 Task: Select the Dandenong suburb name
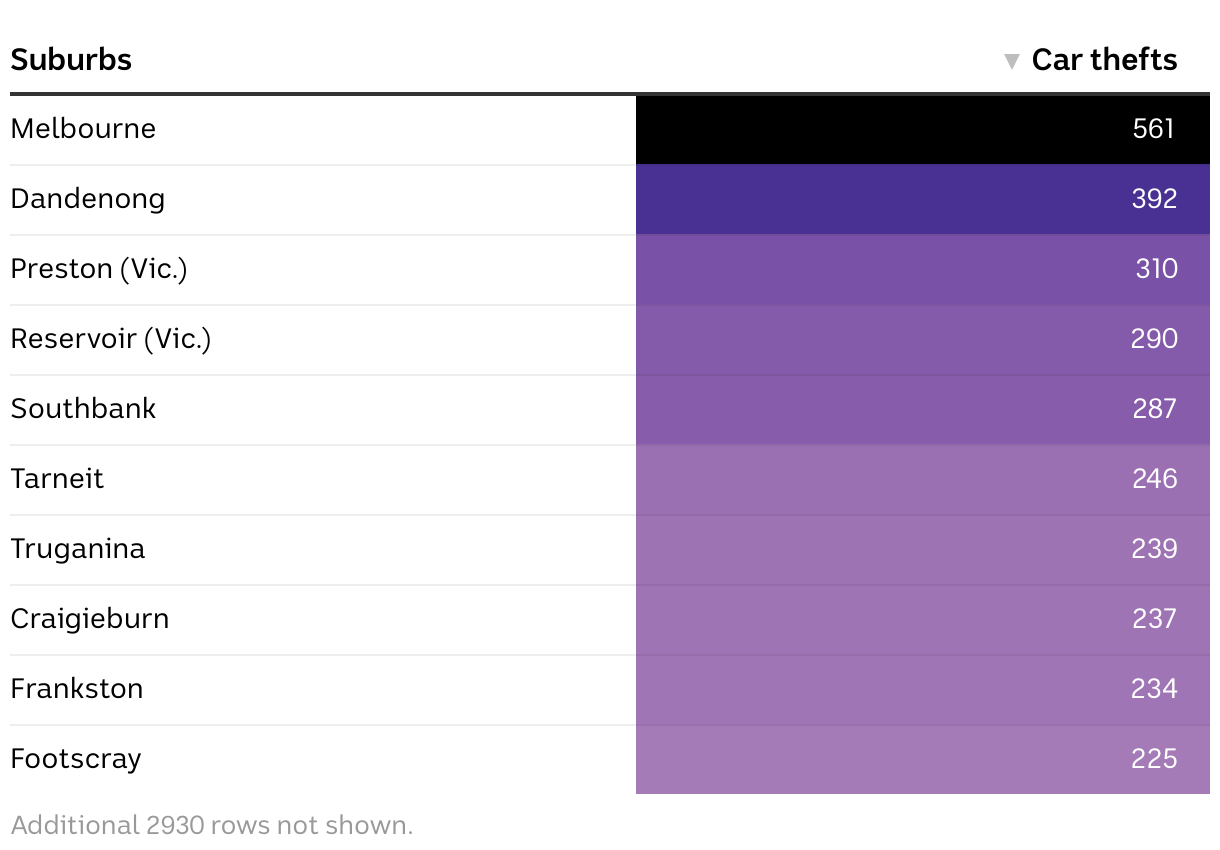point(88,199)
